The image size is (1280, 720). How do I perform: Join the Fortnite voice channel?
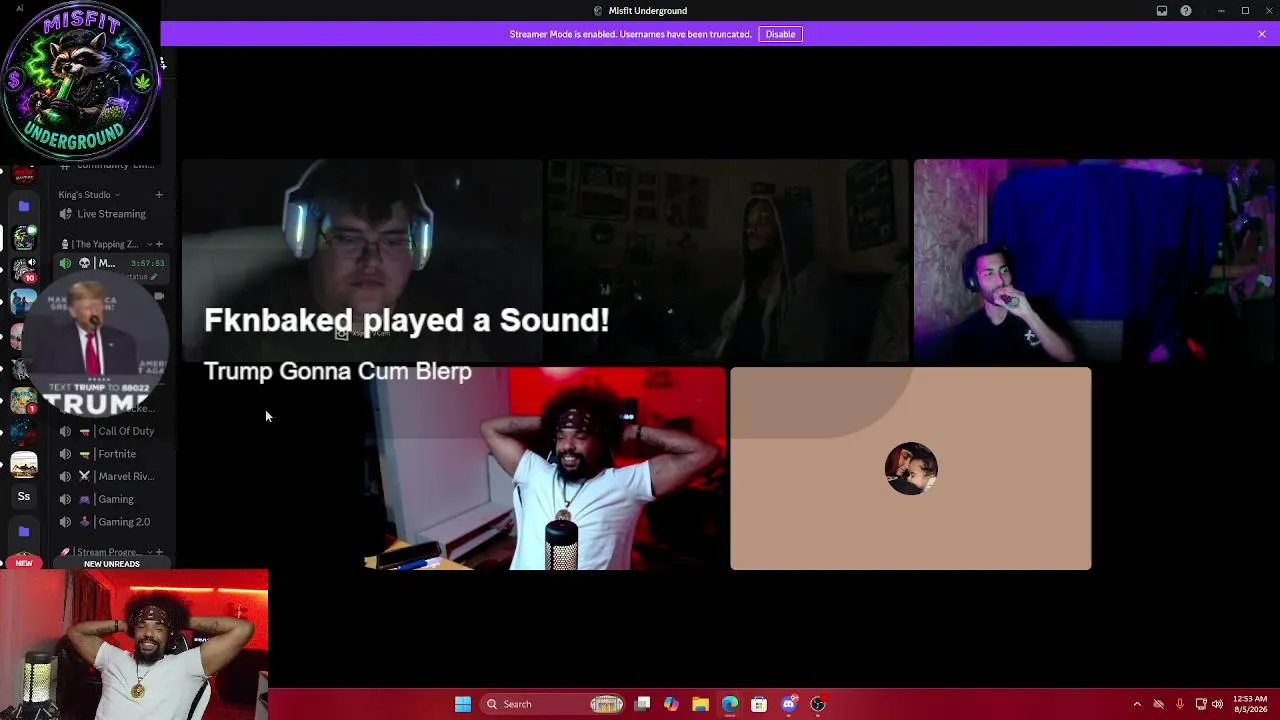pyautogui.click(x=111, y=454)
